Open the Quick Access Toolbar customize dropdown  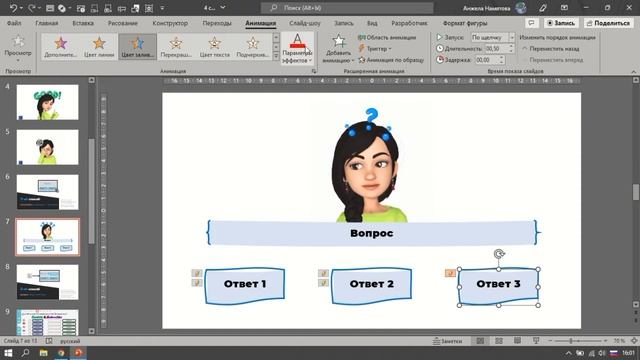162,8
